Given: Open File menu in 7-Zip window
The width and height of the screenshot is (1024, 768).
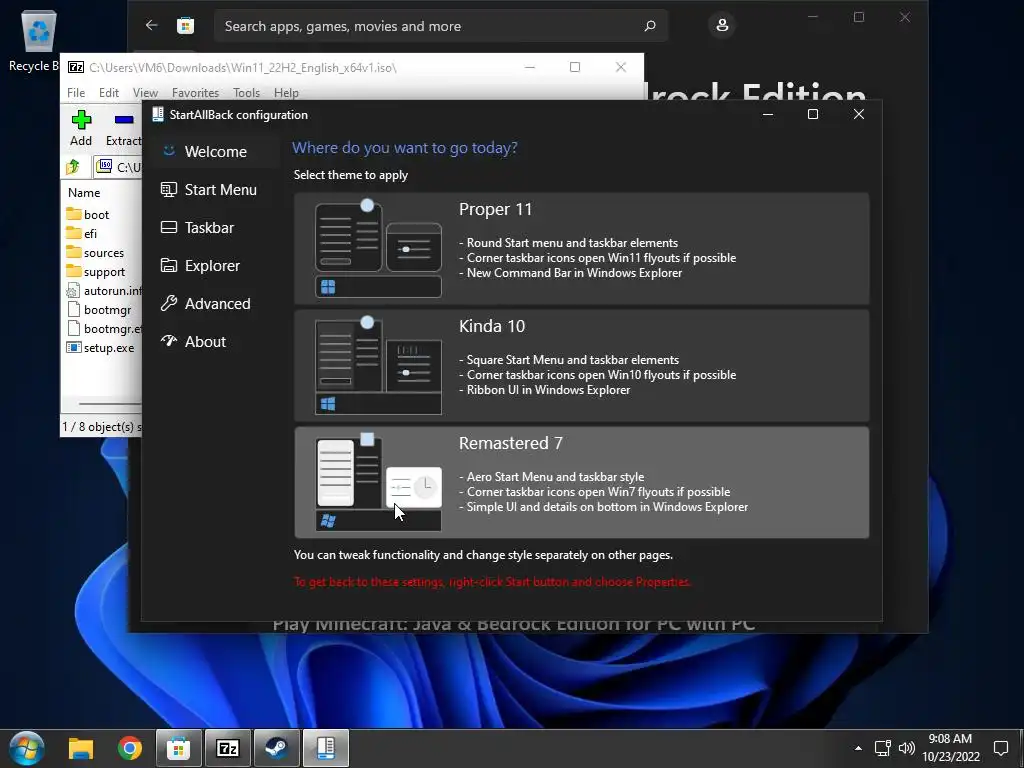Looking at the screenshot, I should coord(76,93).
